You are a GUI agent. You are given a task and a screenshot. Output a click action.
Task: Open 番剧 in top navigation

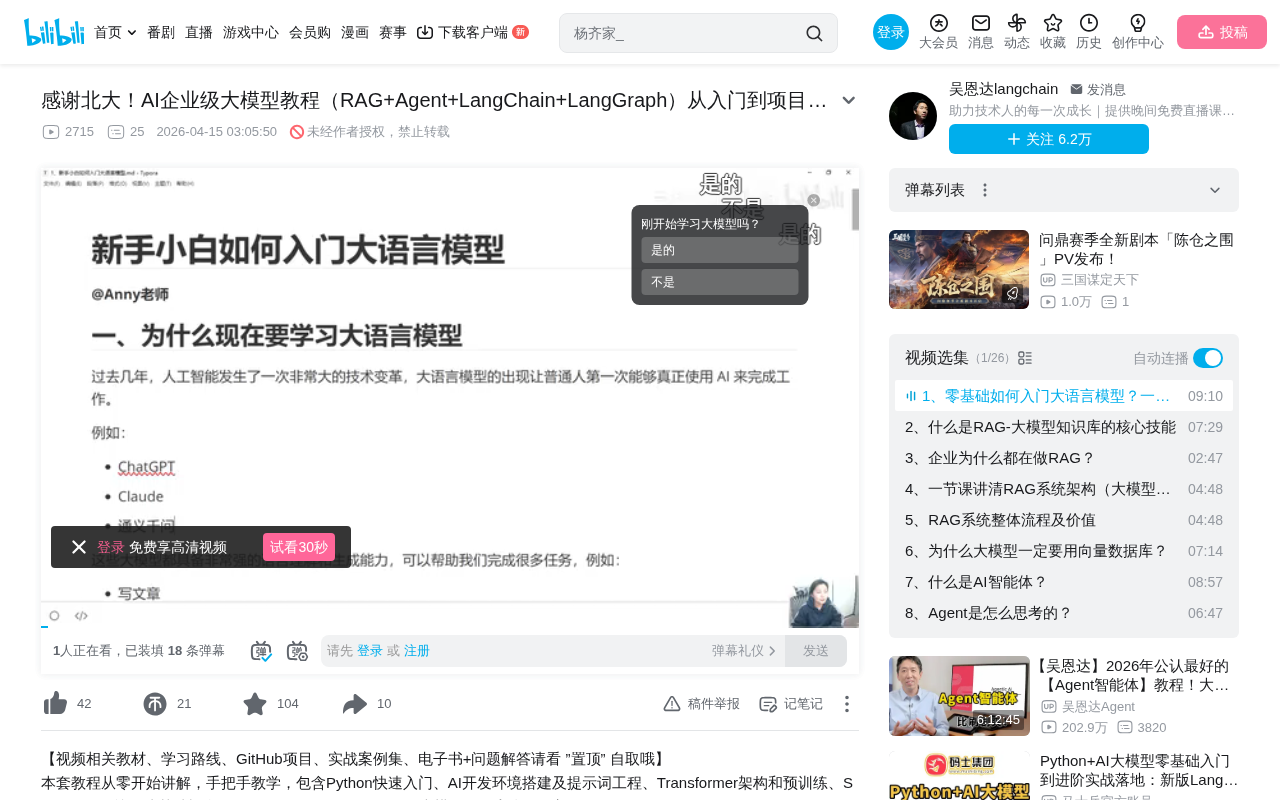[x=161, y=32]
